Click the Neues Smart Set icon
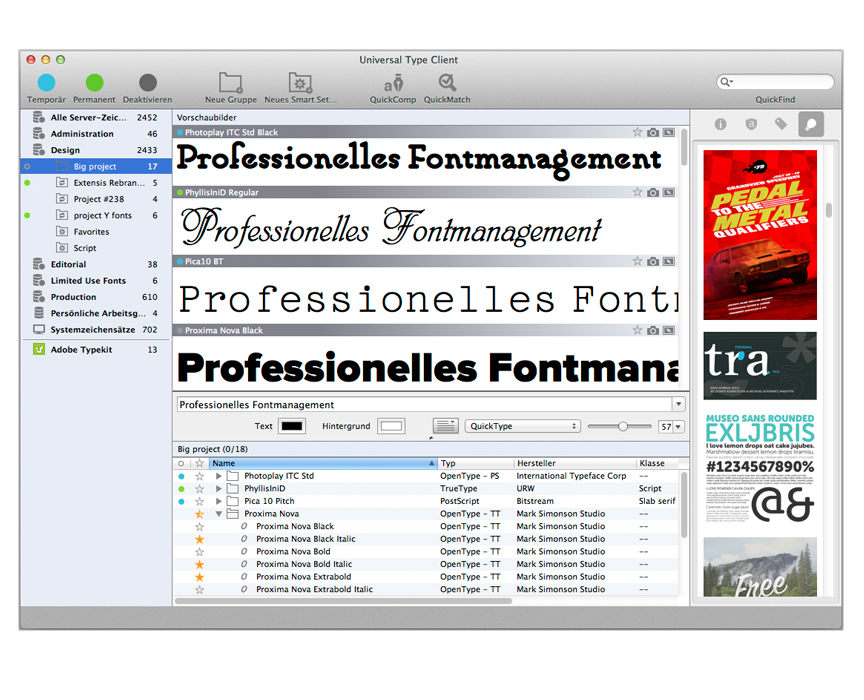 point(301,83)
